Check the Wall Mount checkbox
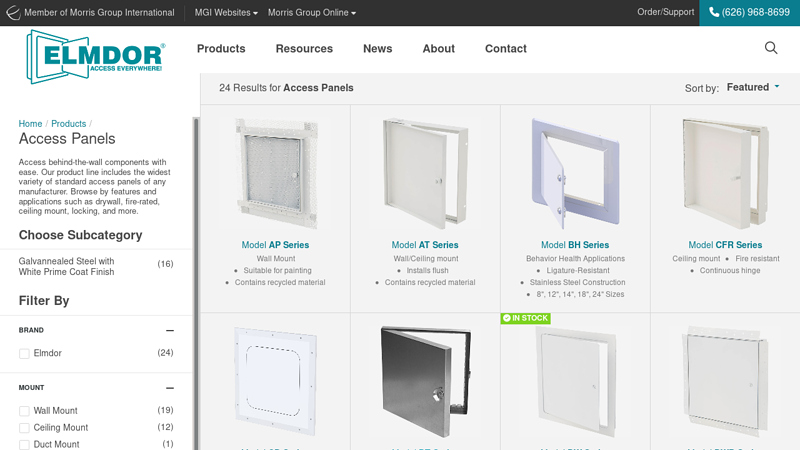The height and width of the screenshot is (450, 800). coord(24,411)
